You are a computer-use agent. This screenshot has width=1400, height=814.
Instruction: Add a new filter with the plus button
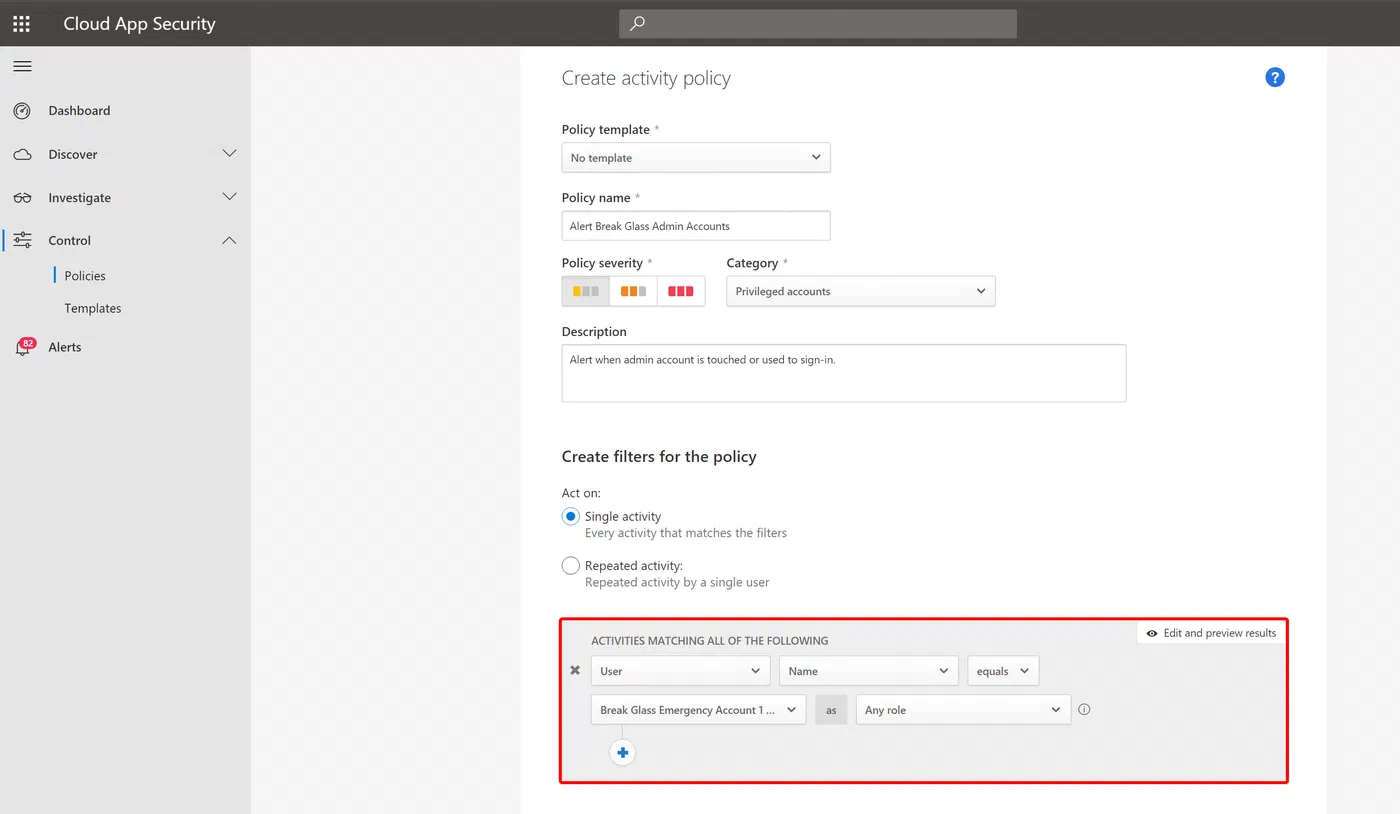pyautogui.click(x=623, y=752)
